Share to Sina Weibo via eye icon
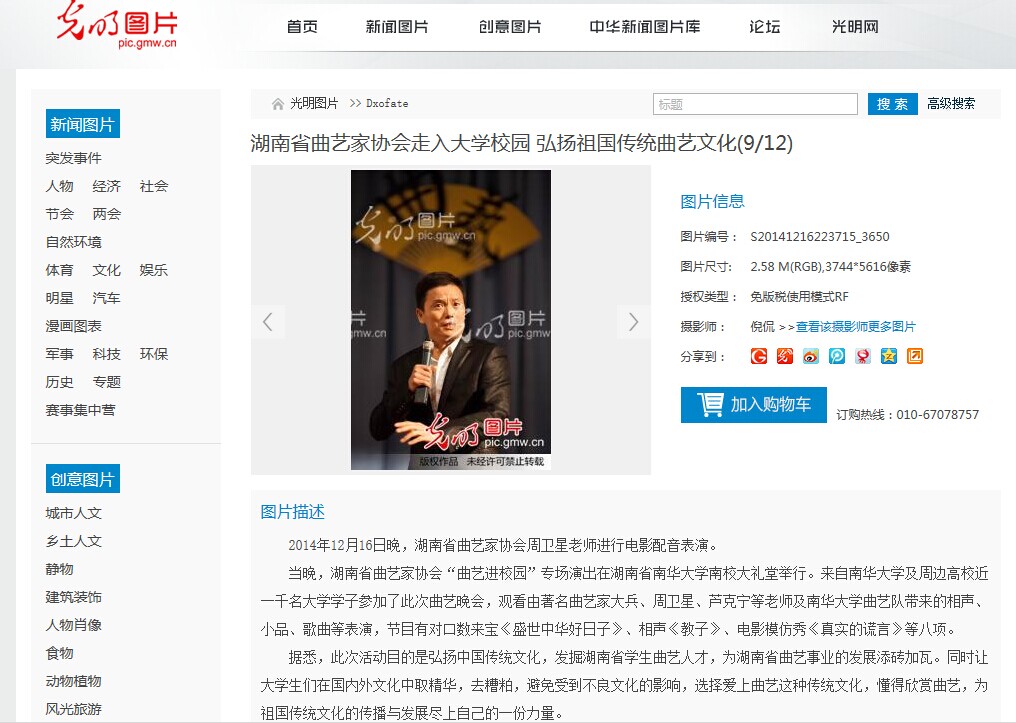 (811, 356)
